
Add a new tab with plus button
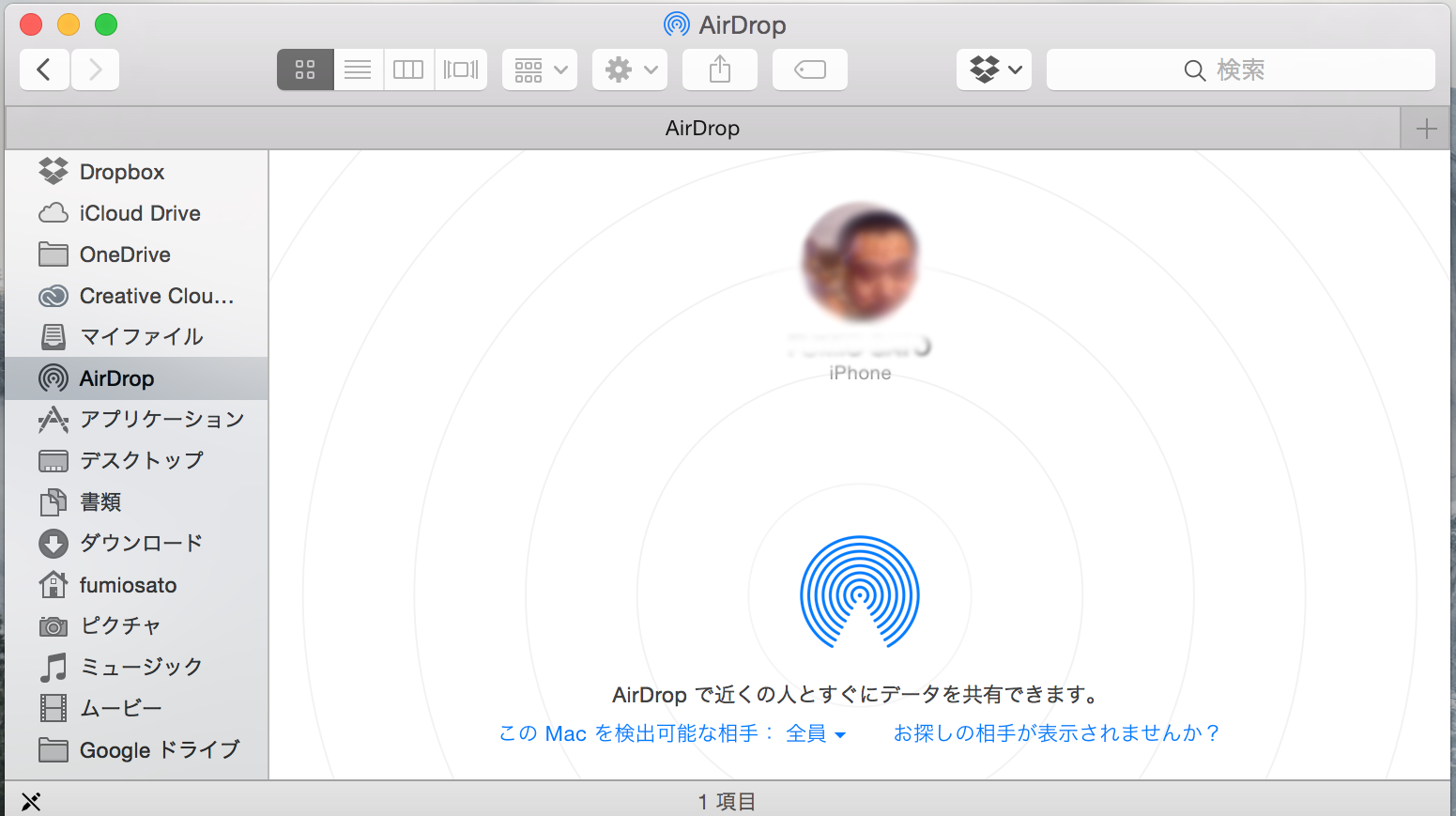point(1426,129)
